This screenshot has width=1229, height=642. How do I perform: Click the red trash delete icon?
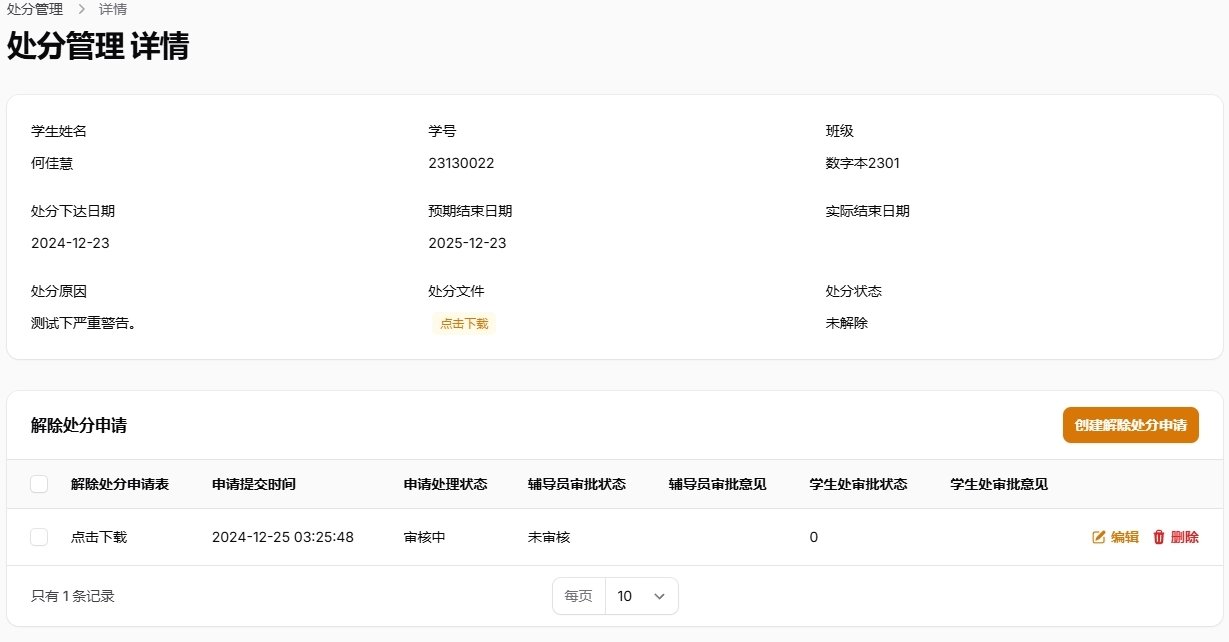(x=1158, y=536)
